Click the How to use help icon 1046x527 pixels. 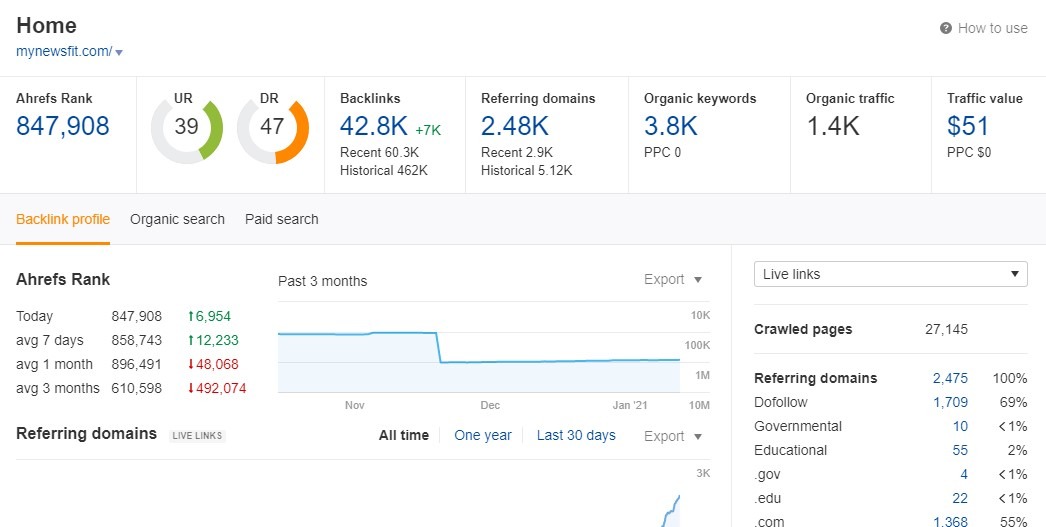tap(945, 28)
